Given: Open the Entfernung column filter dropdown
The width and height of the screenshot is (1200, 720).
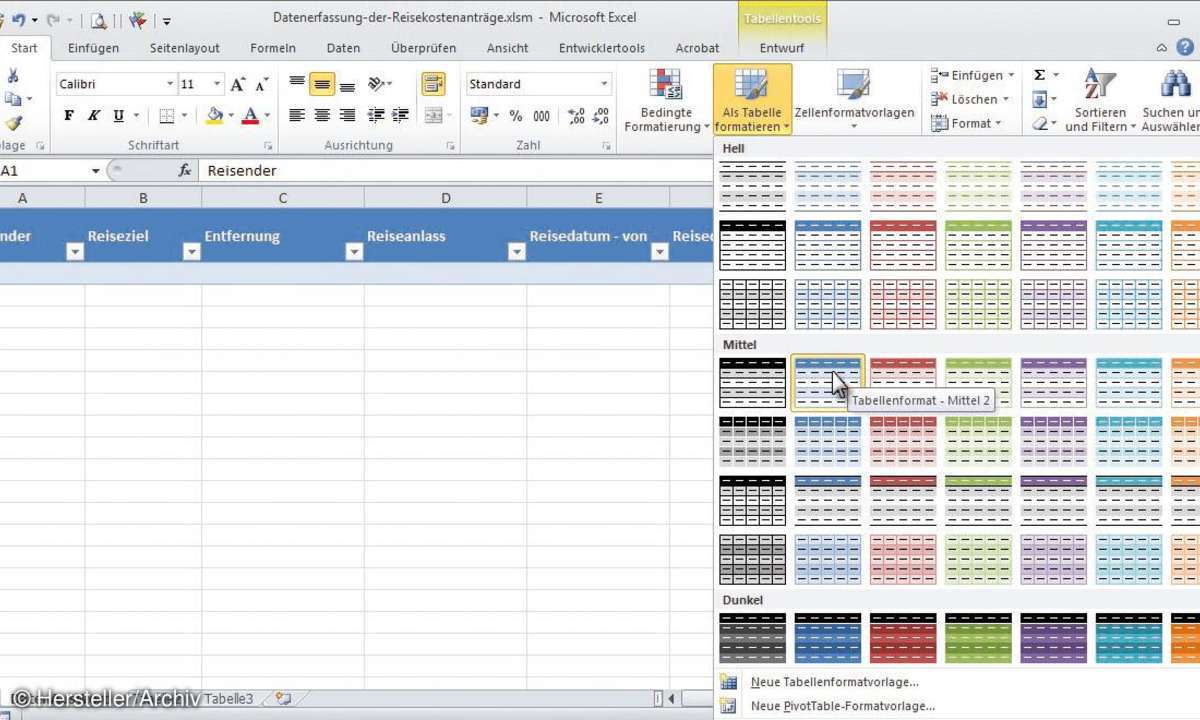Looking at the screenshot, I should [x=354, y=252].
